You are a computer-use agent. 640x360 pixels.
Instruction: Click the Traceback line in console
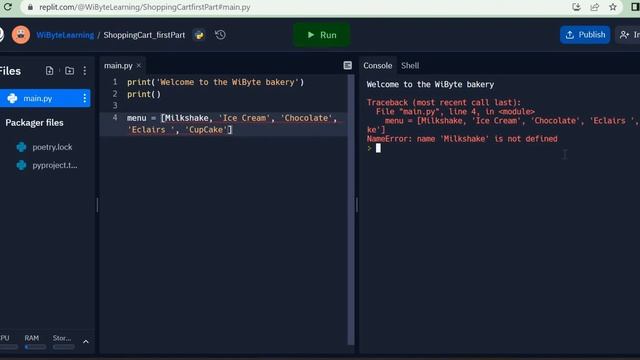pyautogui.click(x=444, y=102)
